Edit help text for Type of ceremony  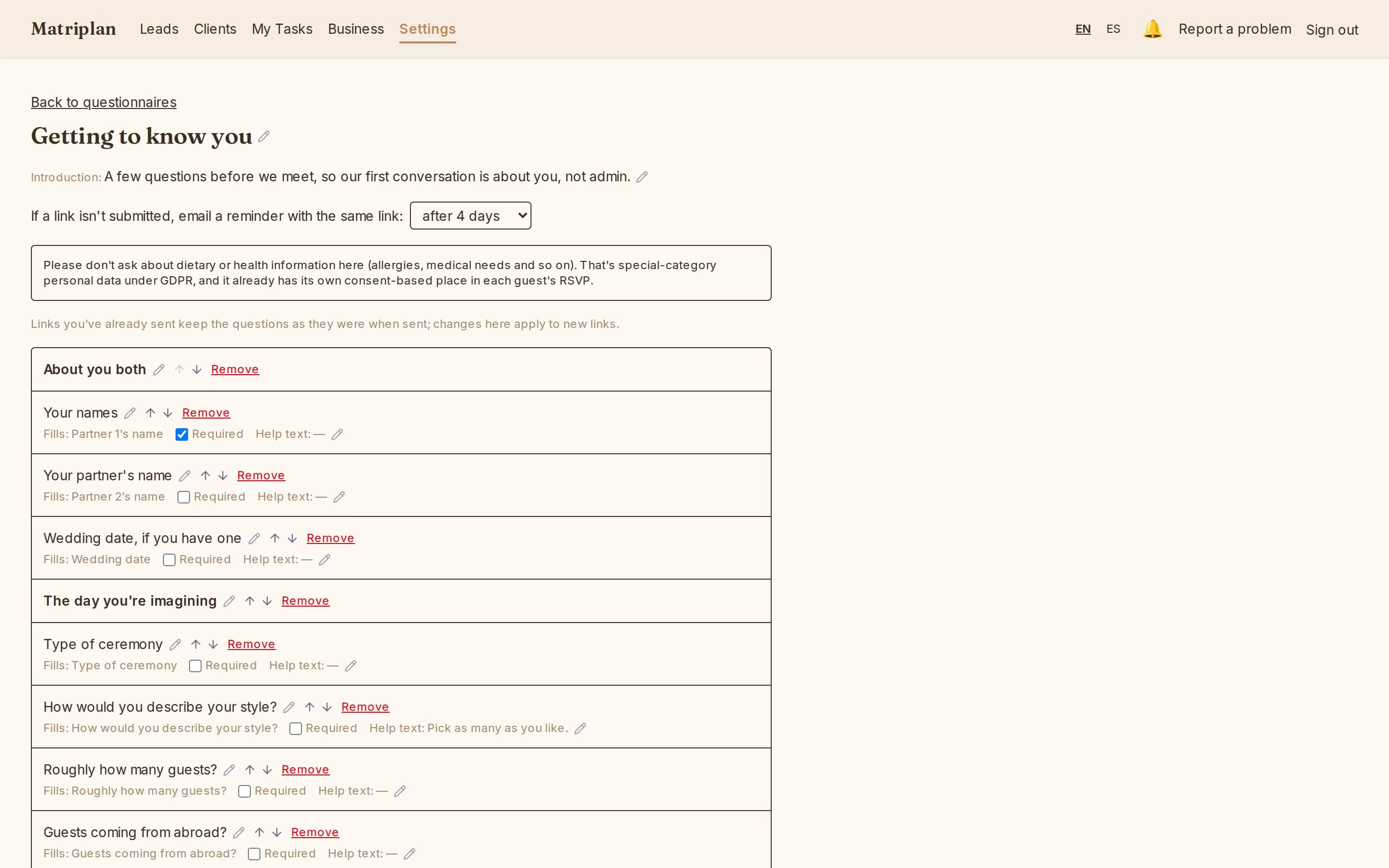click(x=351, y=666)
